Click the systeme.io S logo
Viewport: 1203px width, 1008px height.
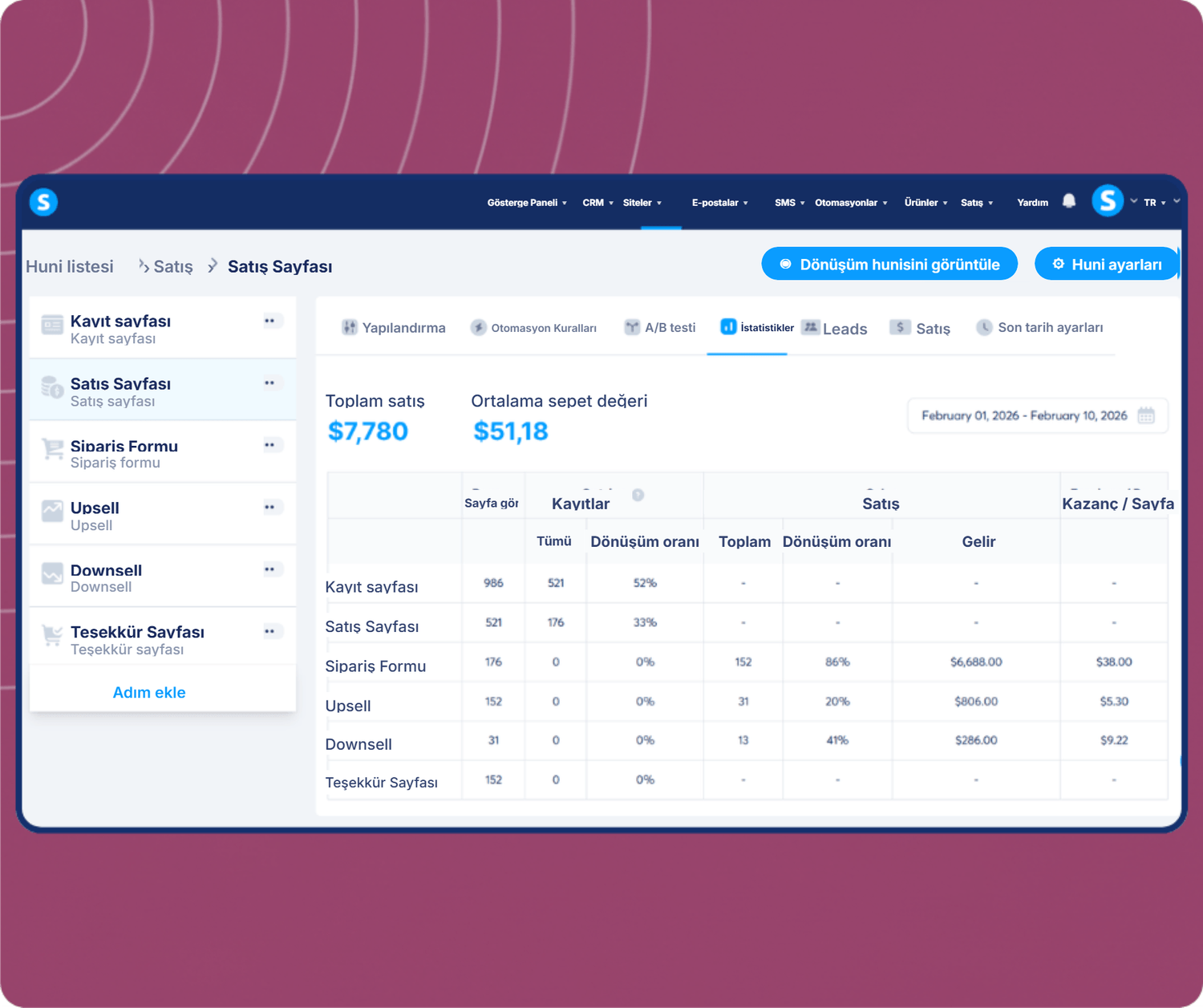click(43, 202)
